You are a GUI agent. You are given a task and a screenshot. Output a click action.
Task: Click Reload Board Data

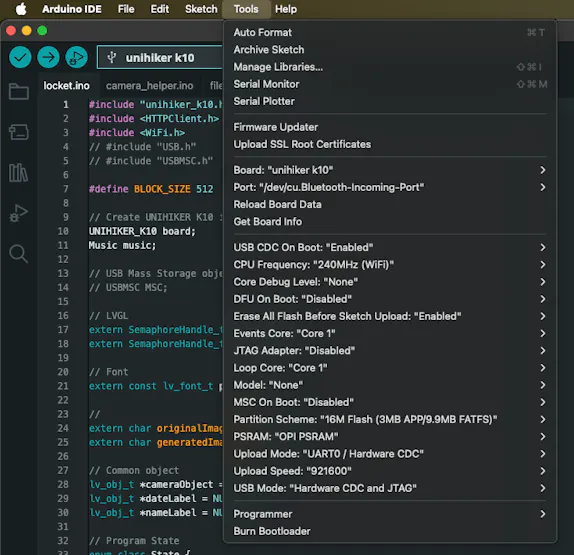pos(390,204)
